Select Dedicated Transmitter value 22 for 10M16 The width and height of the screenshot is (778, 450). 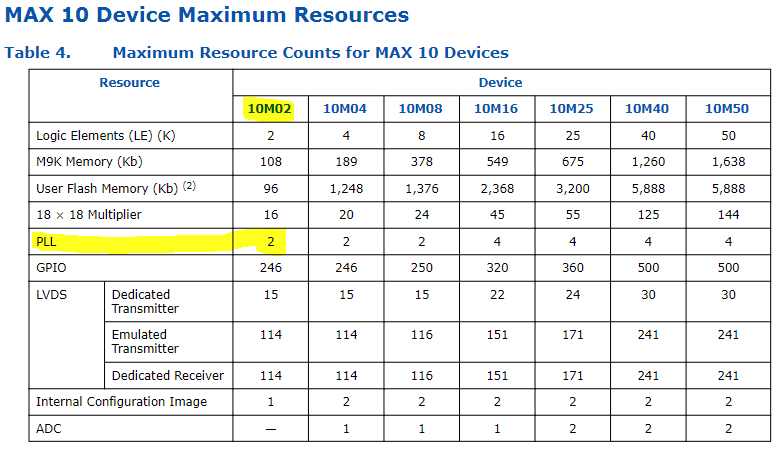[x=497, y=295]
